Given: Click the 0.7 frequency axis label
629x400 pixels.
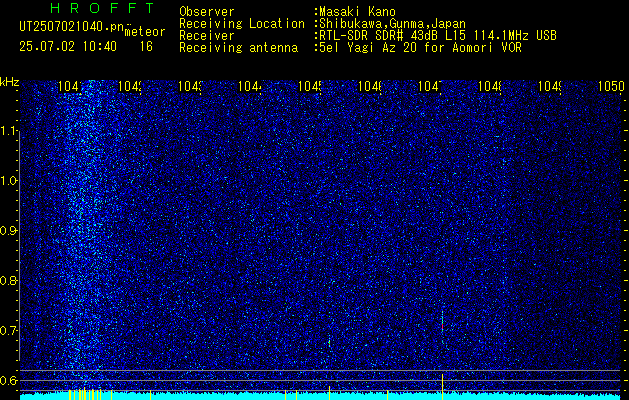Looking at the screenshot, I should coord(10,331).
